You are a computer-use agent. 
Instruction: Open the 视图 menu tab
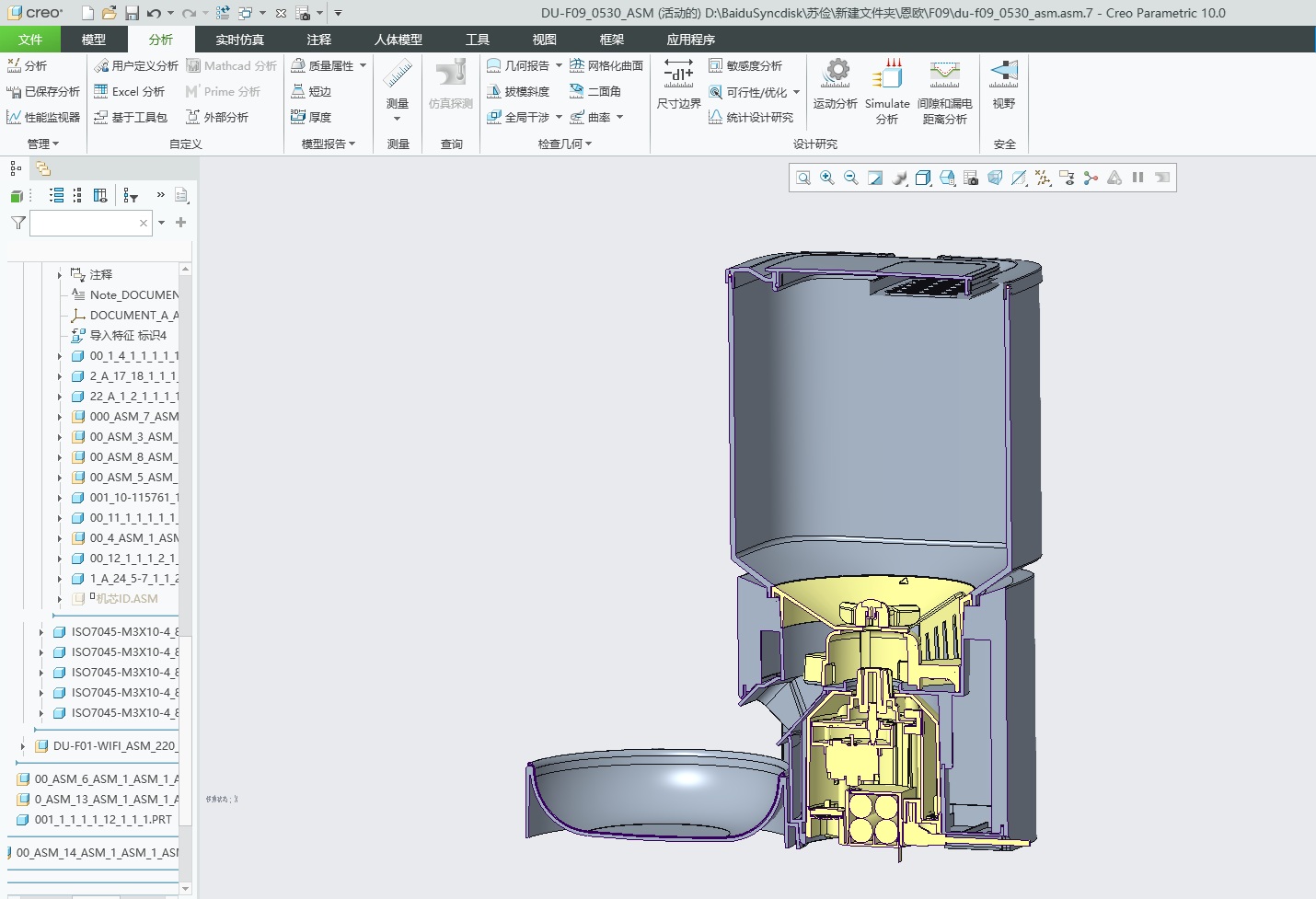click(x=544, y=40)
